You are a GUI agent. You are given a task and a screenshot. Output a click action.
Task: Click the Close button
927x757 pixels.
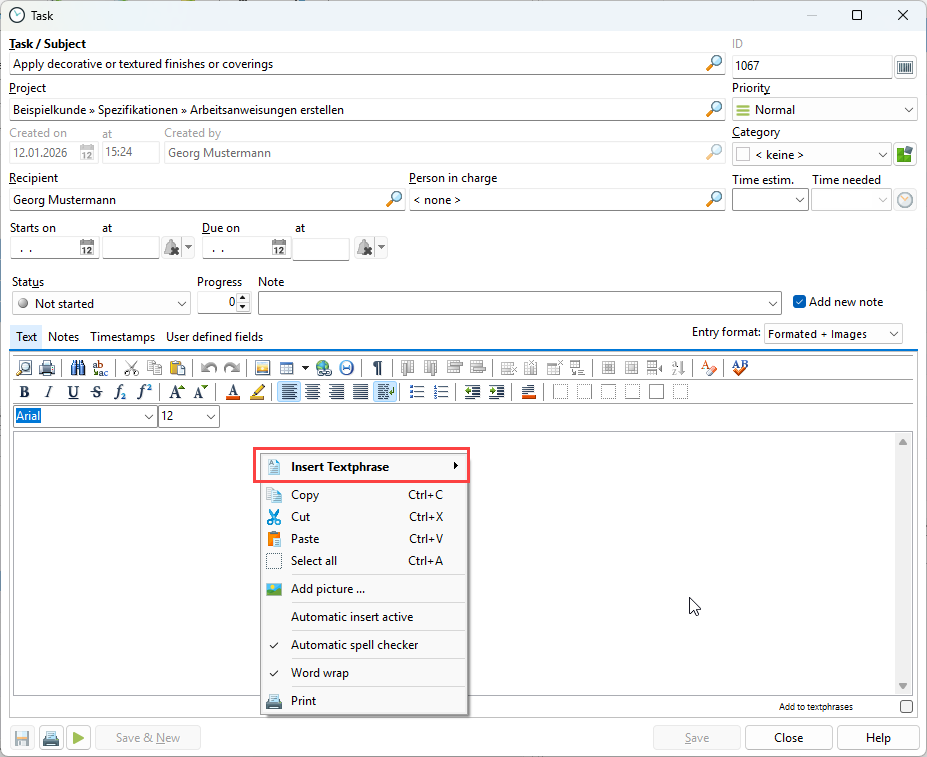click(x=788, y=738)
